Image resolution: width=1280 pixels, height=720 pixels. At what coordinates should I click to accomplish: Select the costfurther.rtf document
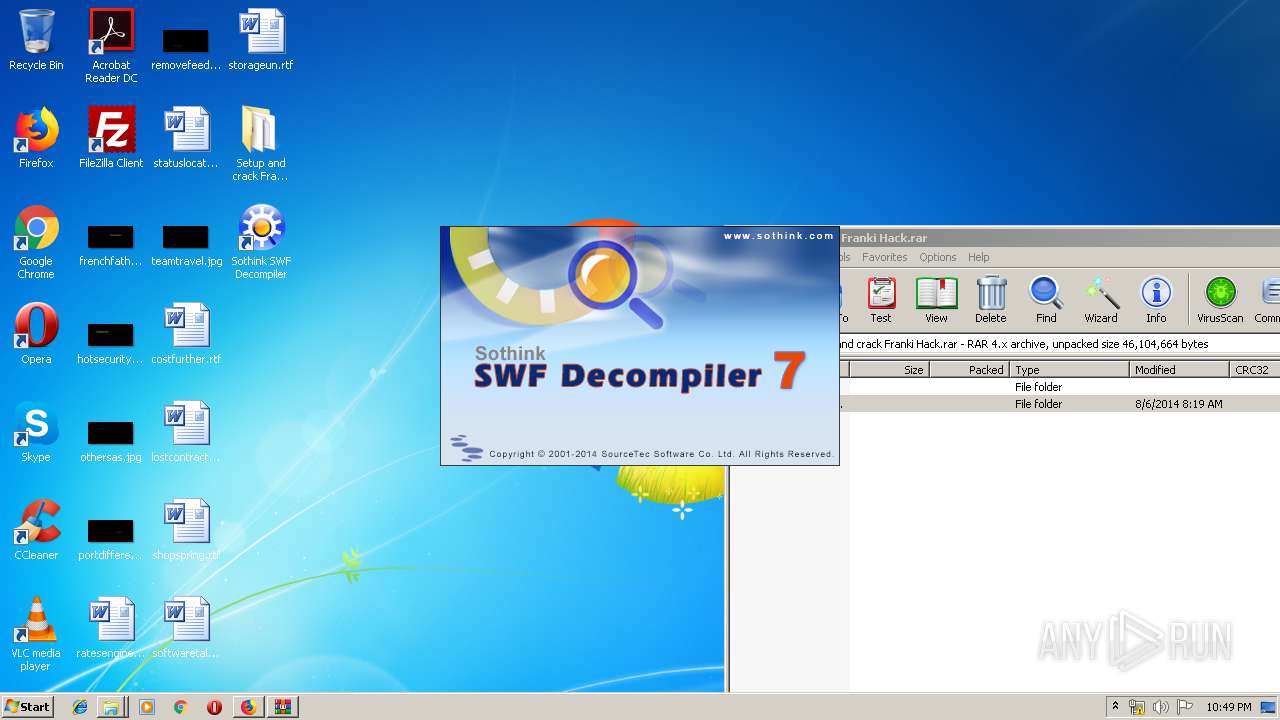coord(186,334)
